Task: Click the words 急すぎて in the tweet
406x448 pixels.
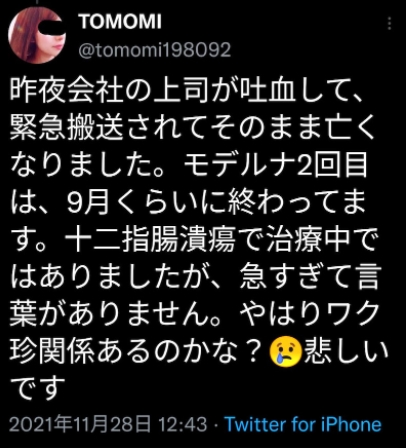Action: tap(295, 277)
